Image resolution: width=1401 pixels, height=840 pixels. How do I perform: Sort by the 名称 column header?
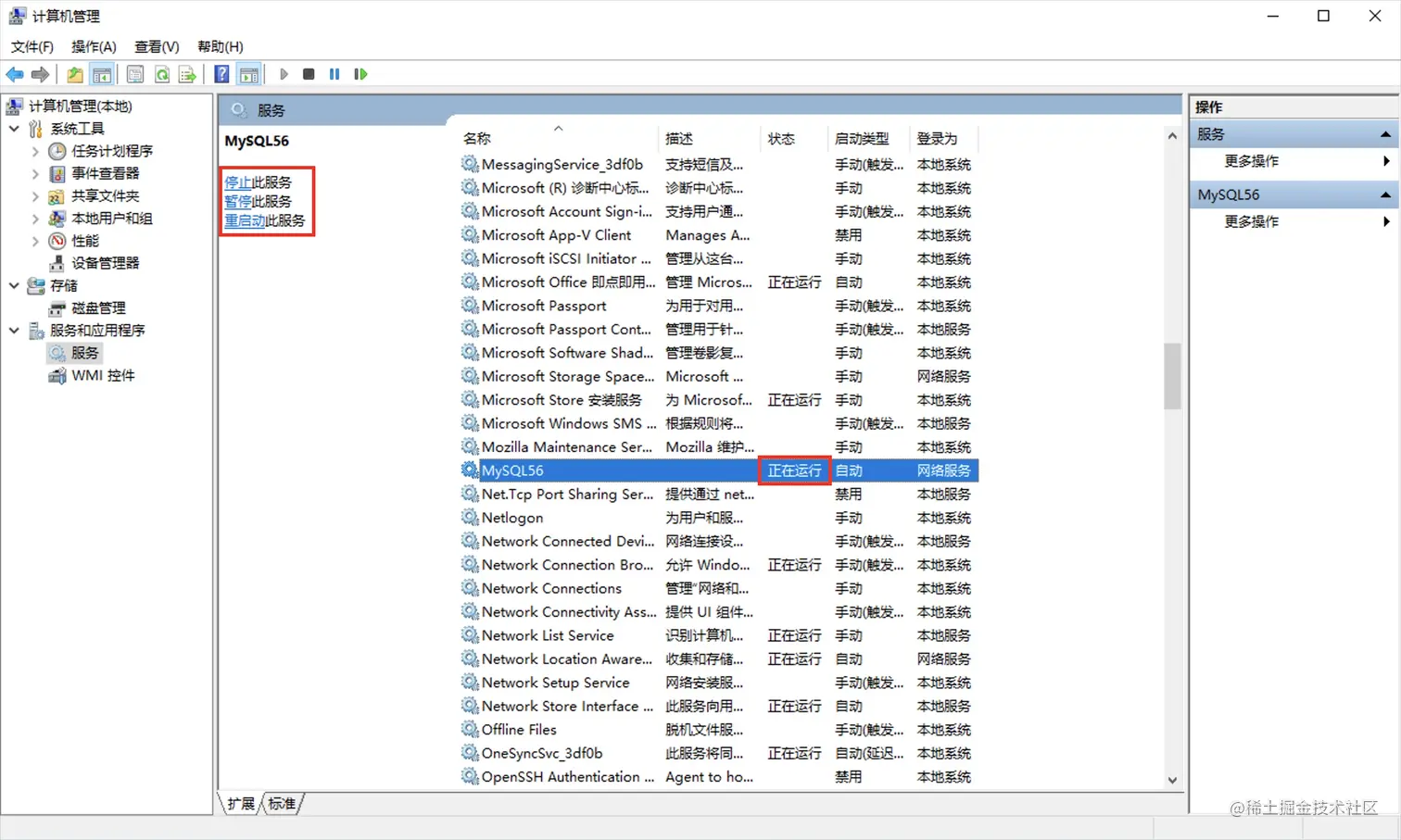(557, 138)
